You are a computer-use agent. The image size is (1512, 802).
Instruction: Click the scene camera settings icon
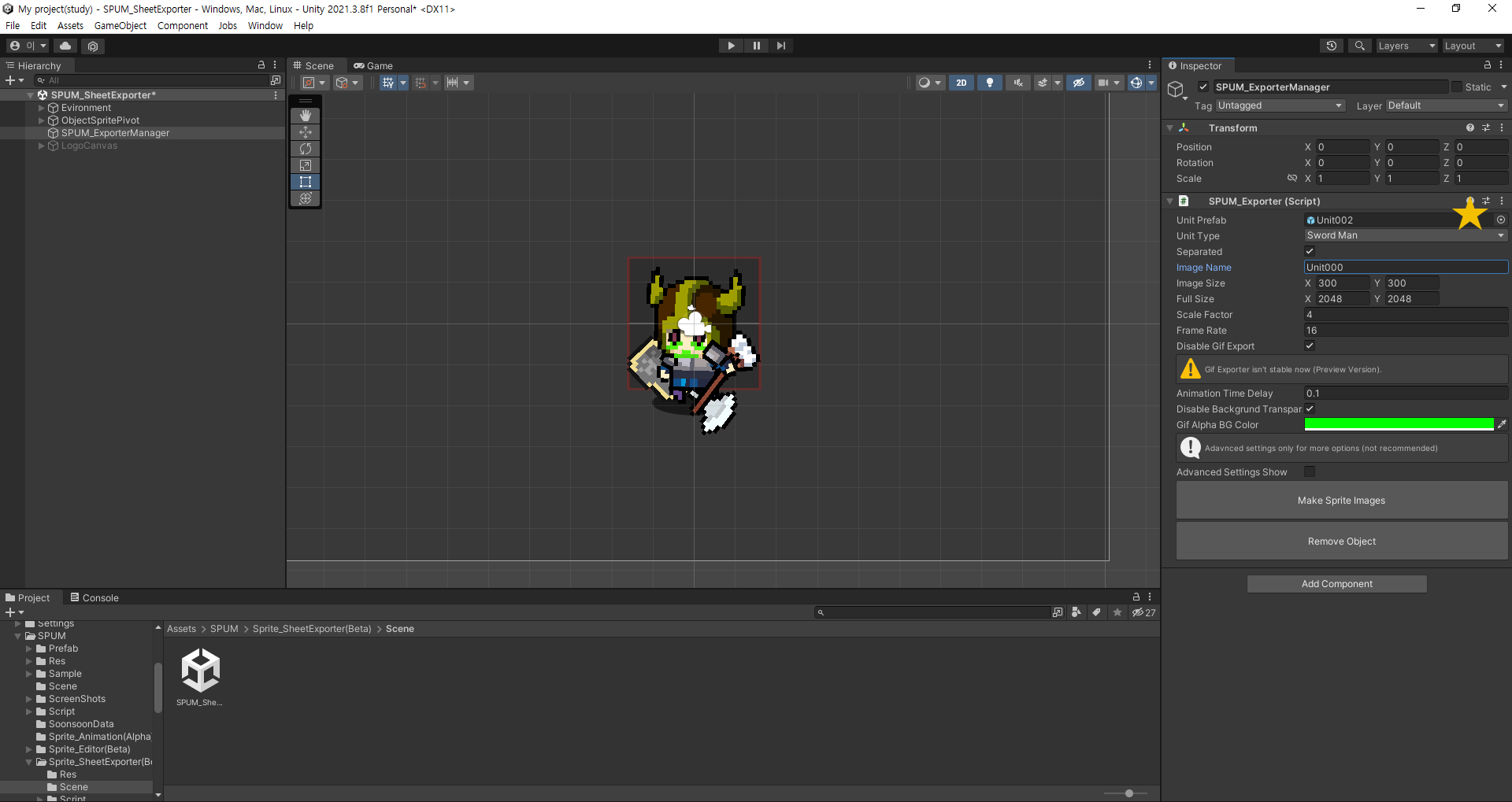click(x=1103, y=83)
